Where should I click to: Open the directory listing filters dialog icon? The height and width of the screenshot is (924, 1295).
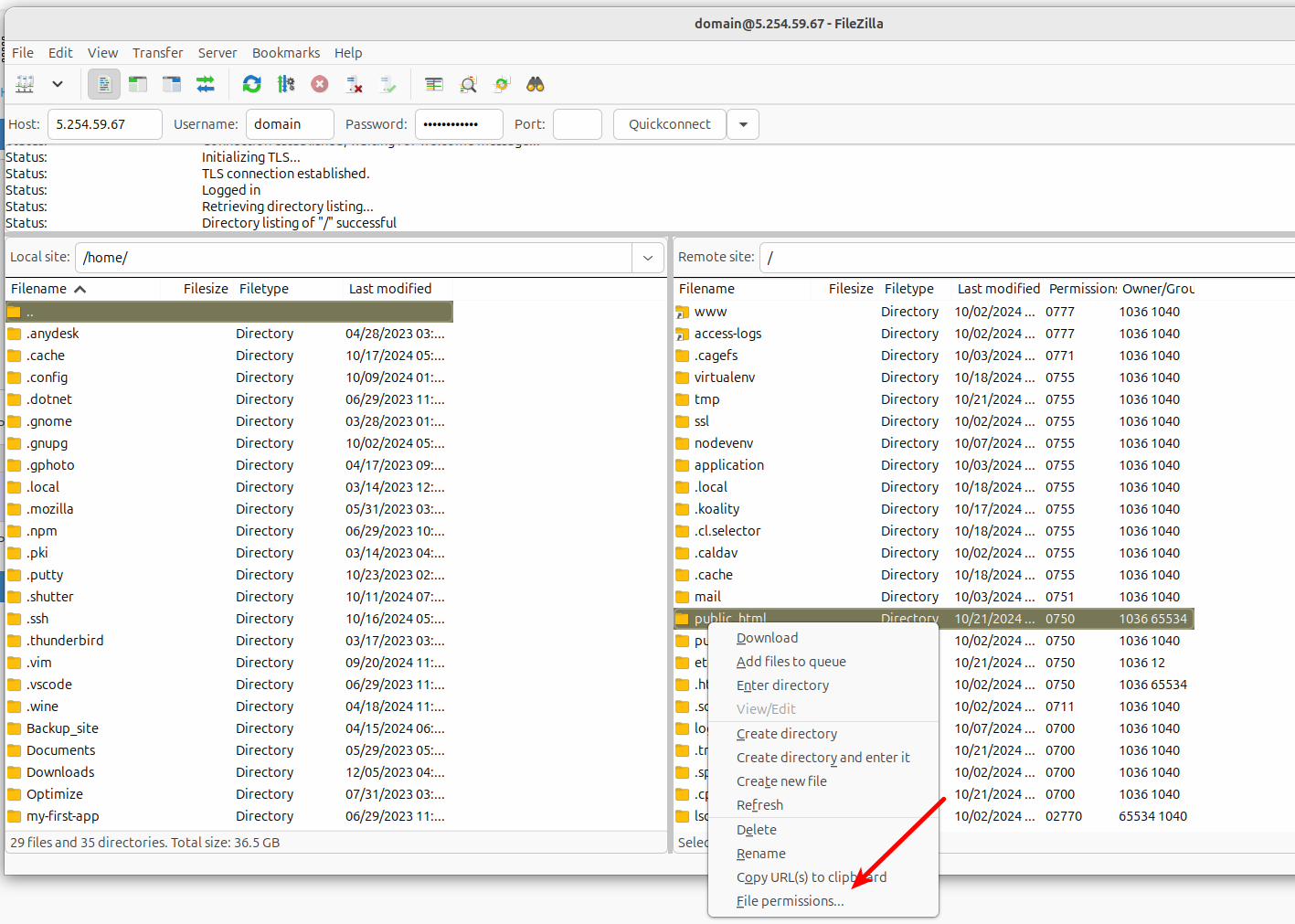[434, 84]
